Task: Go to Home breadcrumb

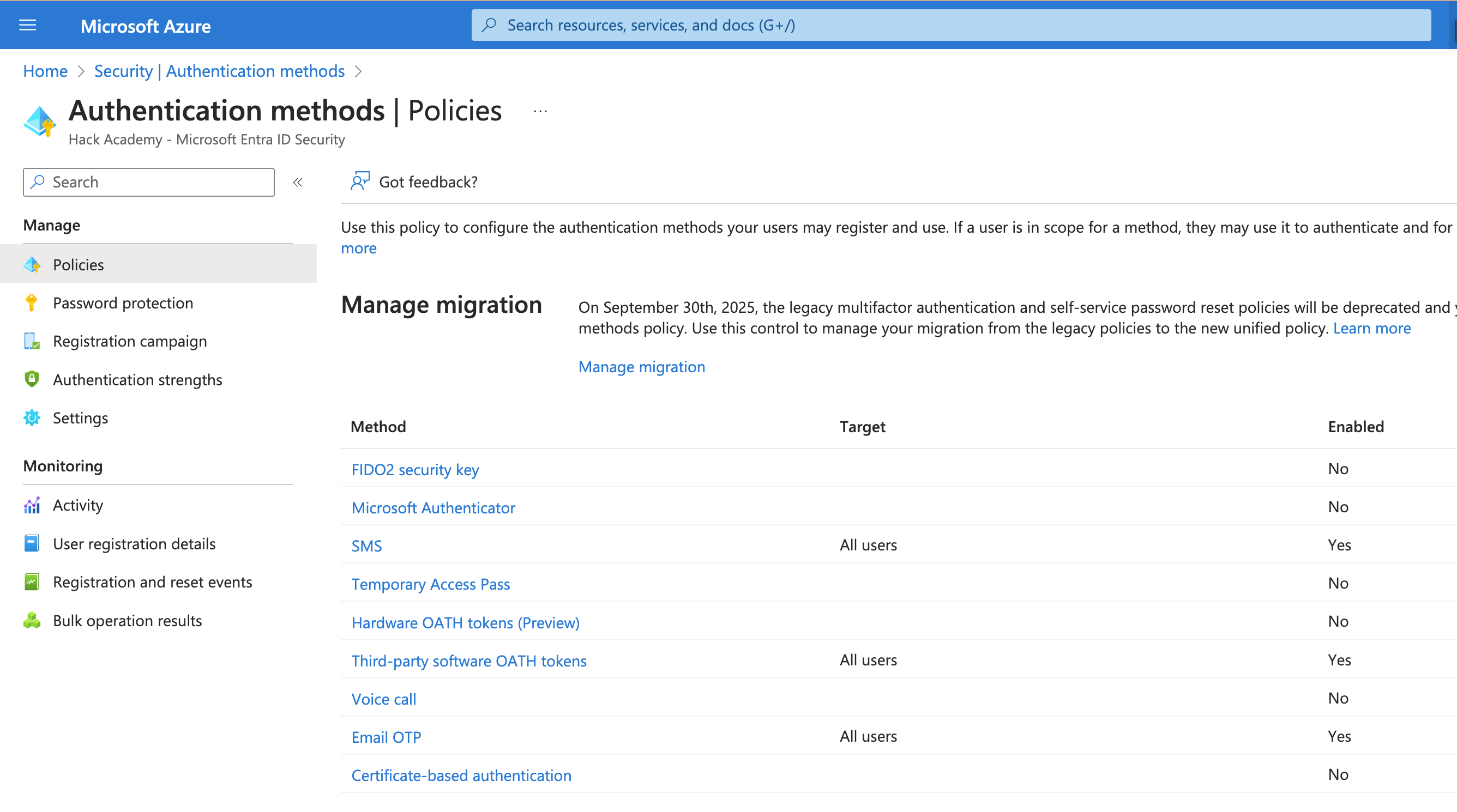Action: pyautogui.click(x=45, y=71)
